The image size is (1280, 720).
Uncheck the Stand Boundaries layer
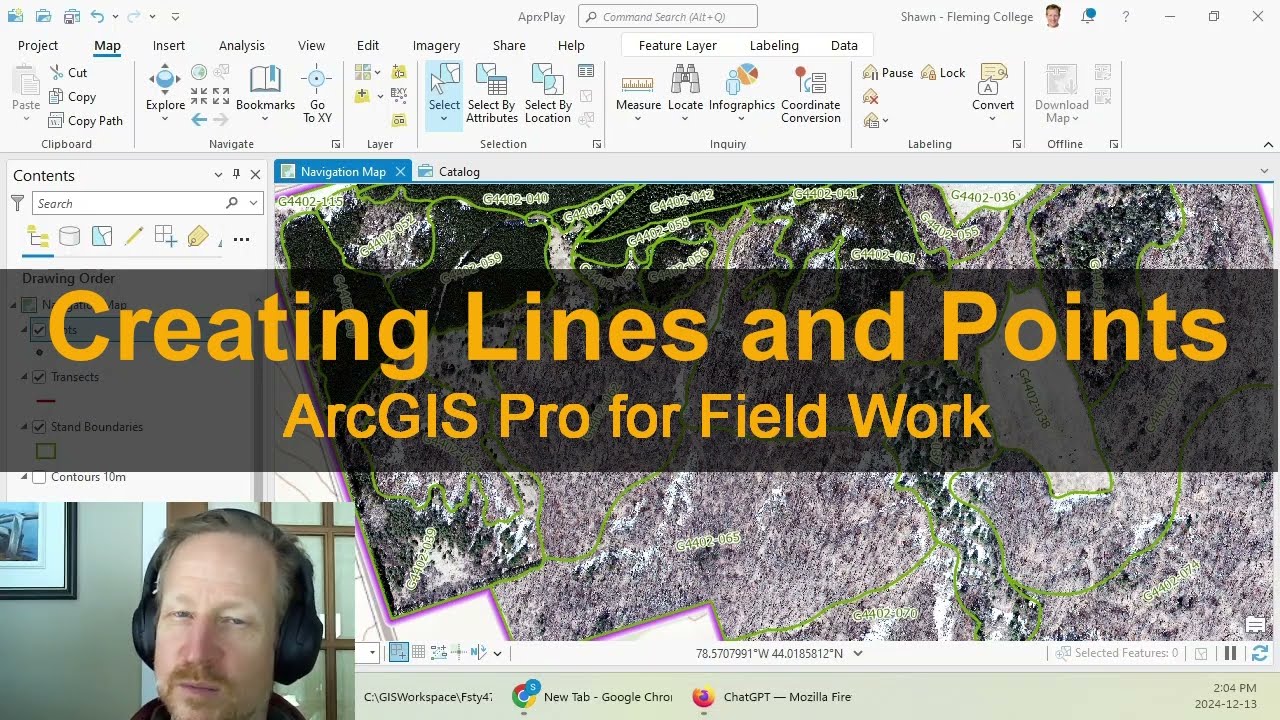pyautogui.click(x=39, y=427)
